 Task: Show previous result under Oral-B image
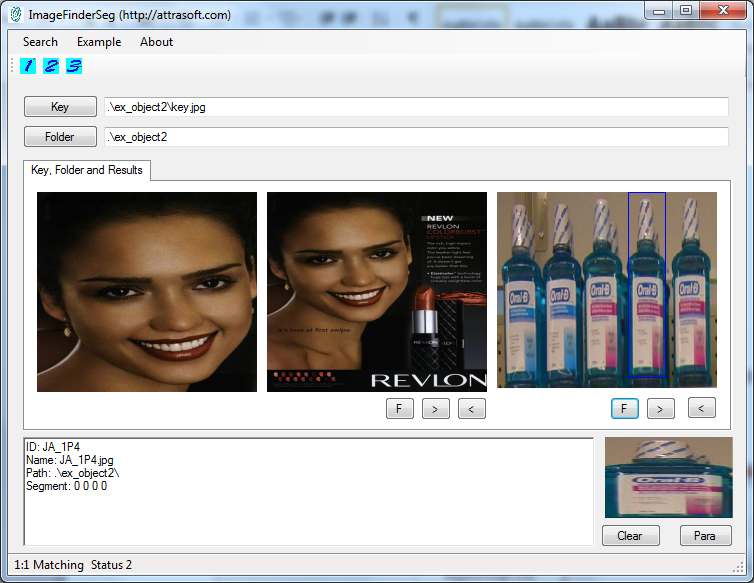[702, 407]
